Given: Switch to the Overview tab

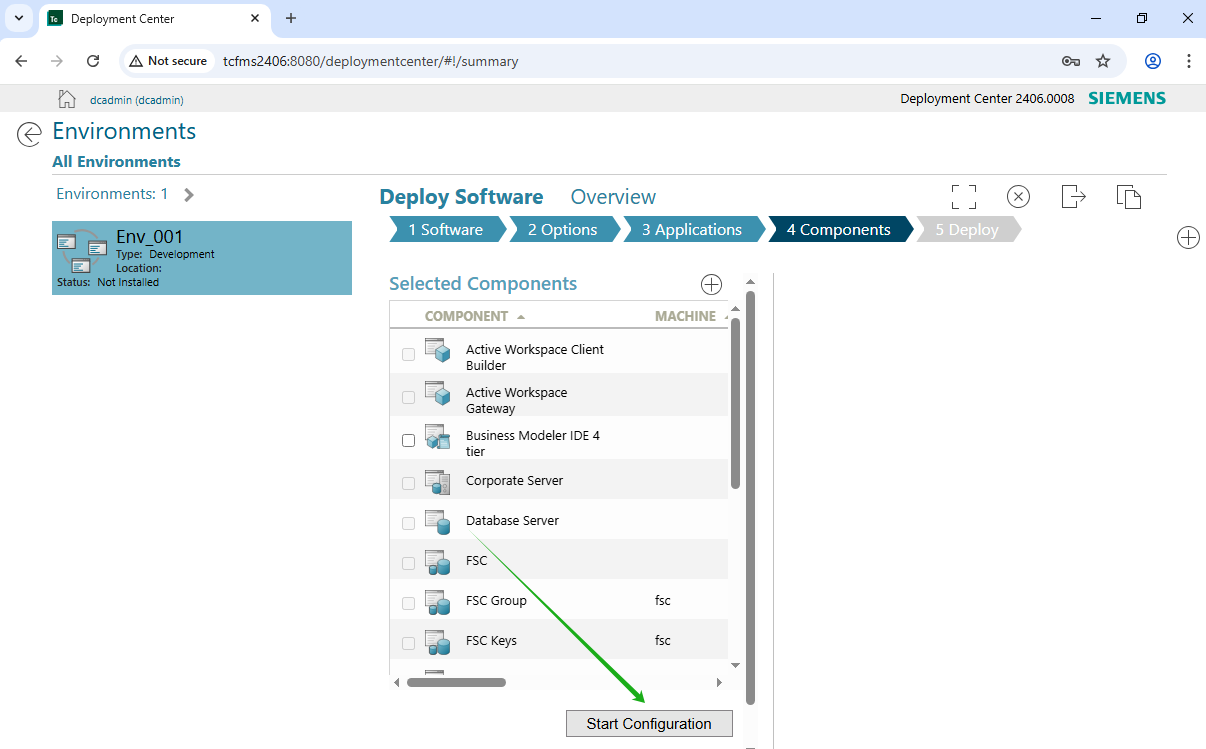Looking at the screenshot, I should coord(613,197).
